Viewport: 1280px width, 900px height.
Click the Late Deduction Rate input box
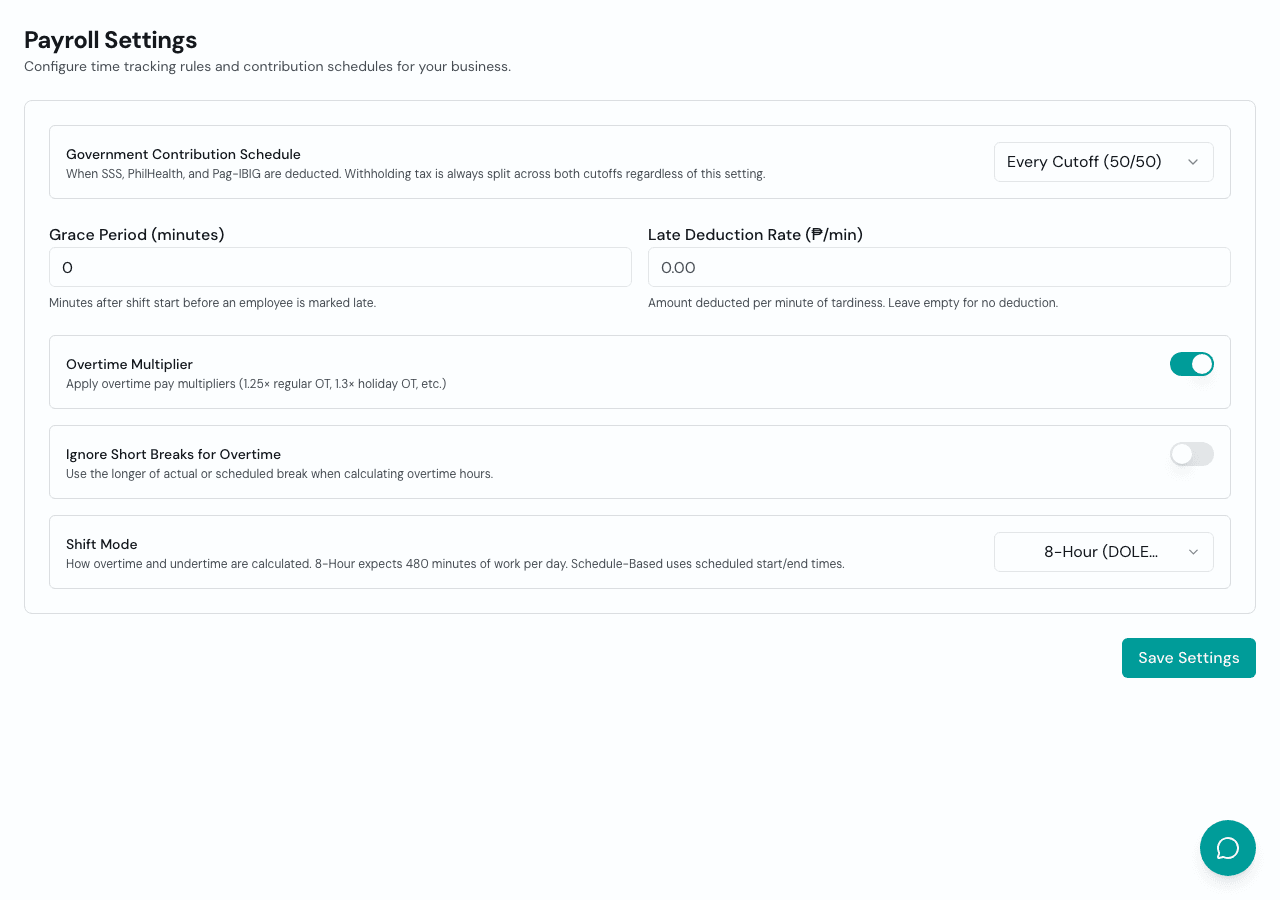click(x=938, y=267)
